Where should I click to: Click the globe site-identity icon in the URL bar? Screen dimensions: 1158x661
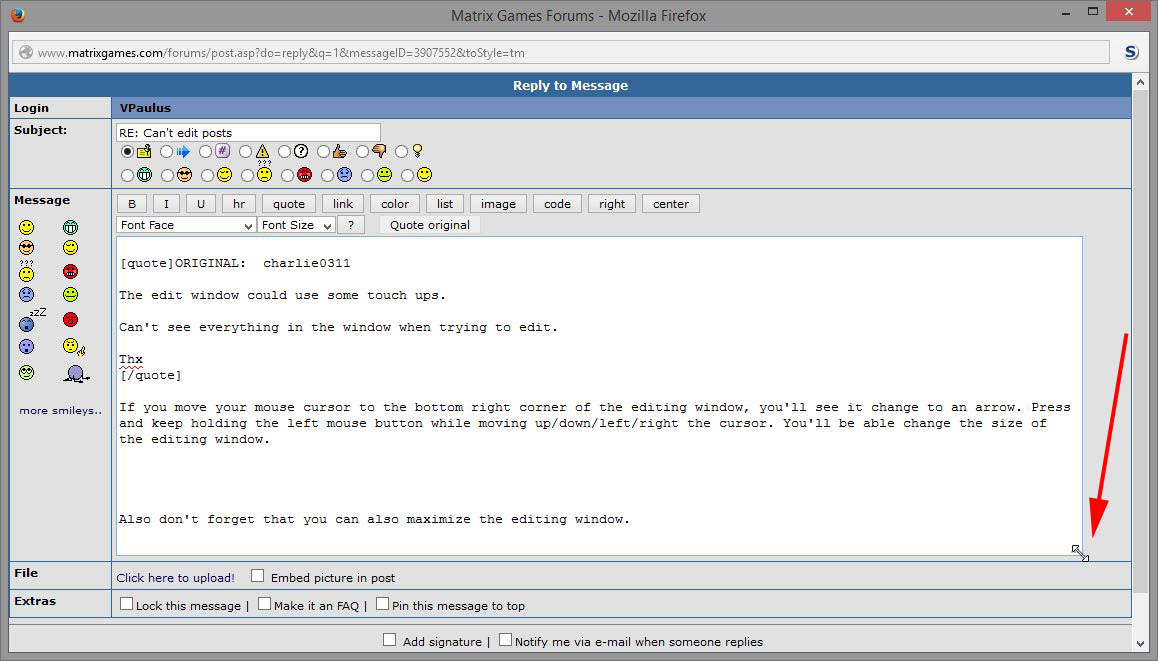click(26, 52)
